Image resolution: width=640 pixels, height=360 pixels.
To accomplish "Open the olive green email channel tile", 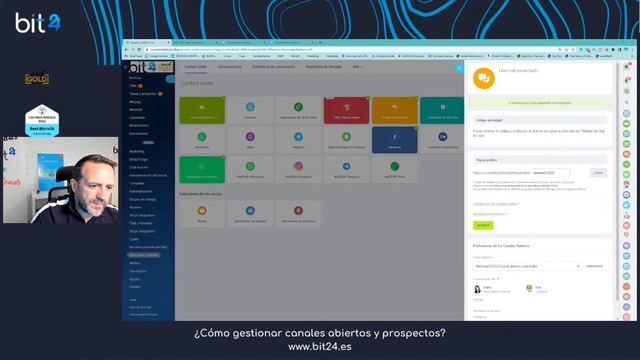I will pos(202,110).
